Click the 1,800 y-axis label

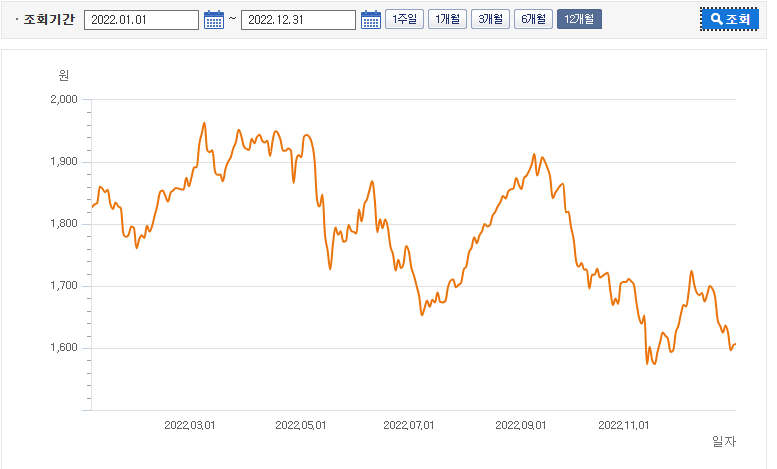click(x=64, y=224)
